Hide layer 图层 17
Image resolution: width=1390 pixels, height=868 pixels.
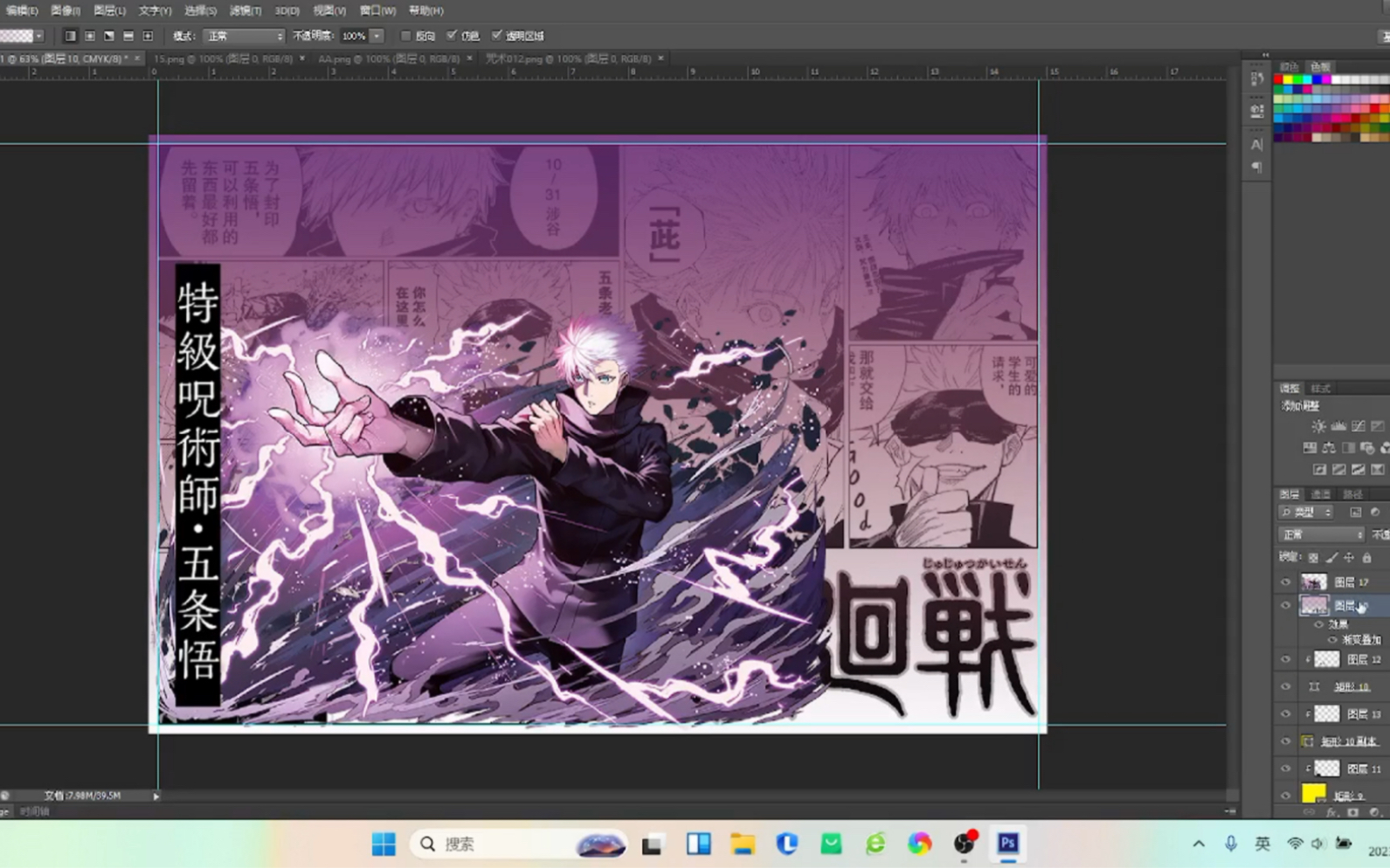click(1285, 582)
